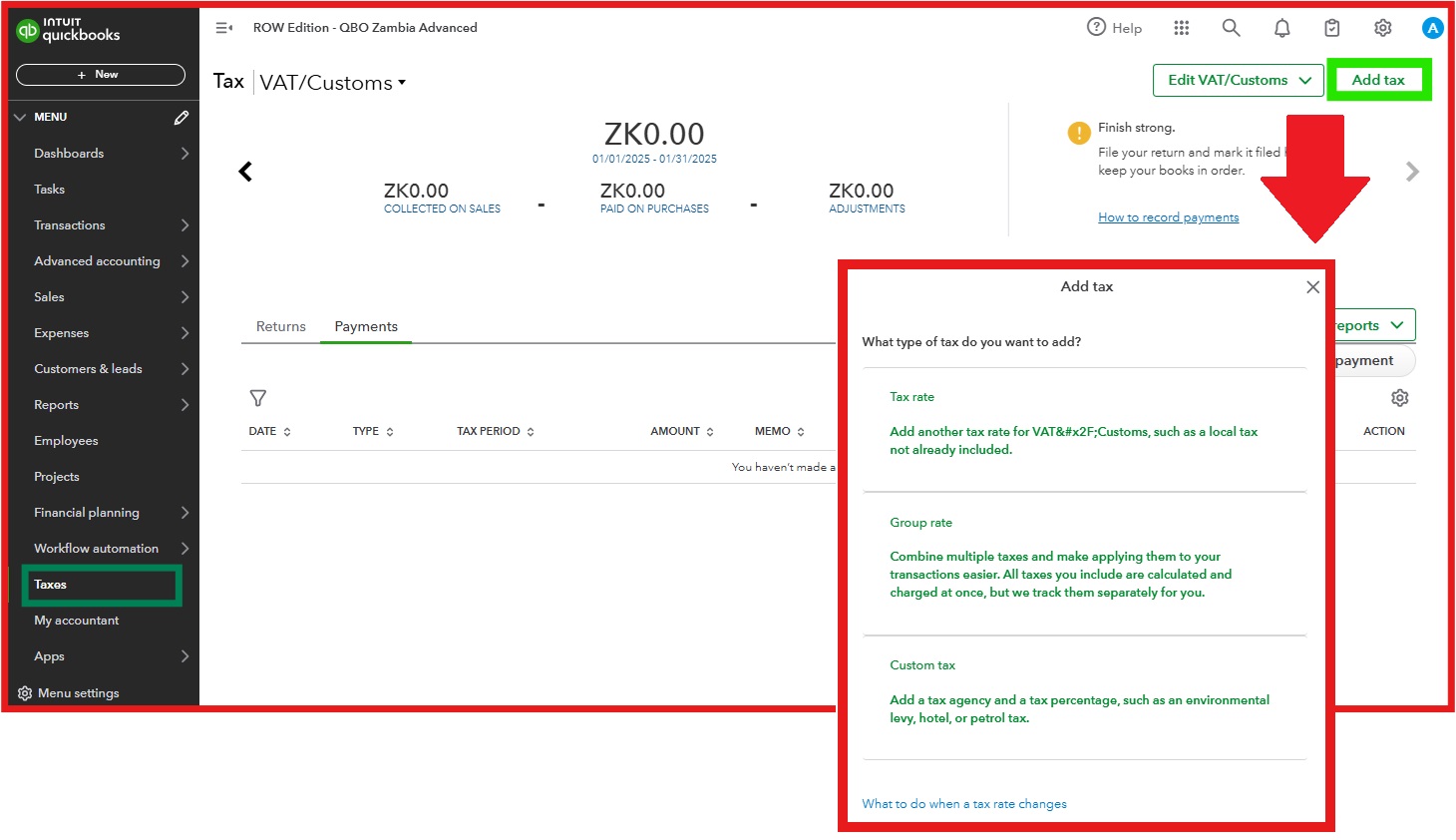The height and width of the screenshot is (840, 1456).
Task: Switch to the Payments tab
Action: 366,327
